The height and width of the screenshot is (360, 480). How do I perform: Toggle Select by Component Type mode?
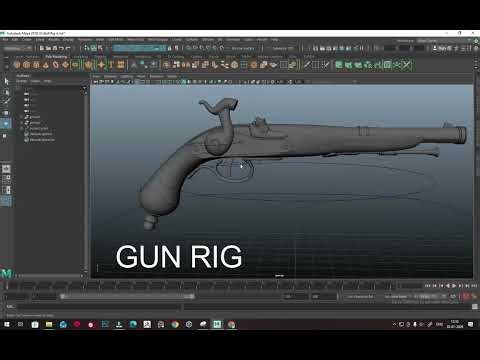point(100,48)
